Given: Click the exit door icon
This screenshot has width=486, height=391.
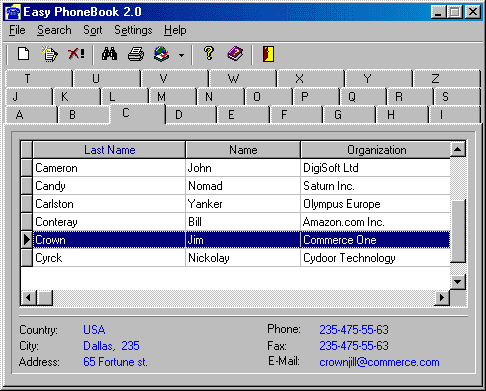Looking at the screenshot, I should coord(268,54).
